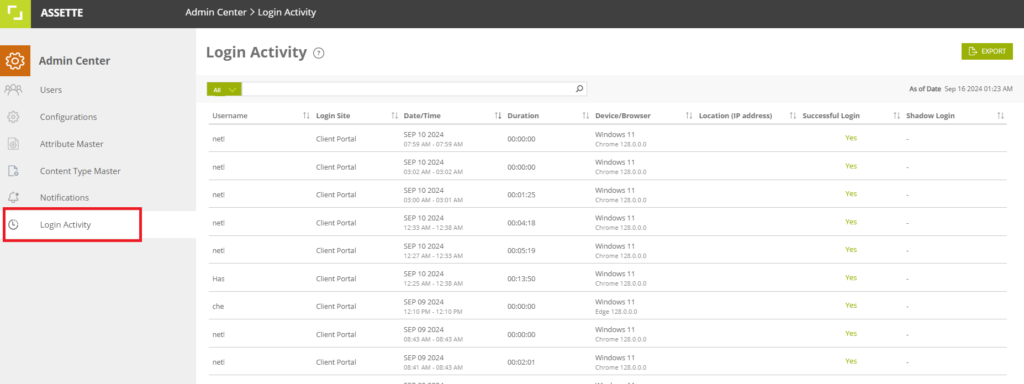Screen dimensions: 1024x384
Task: Sort by Shadow Login column arrows
Action: coord(1000,116)
